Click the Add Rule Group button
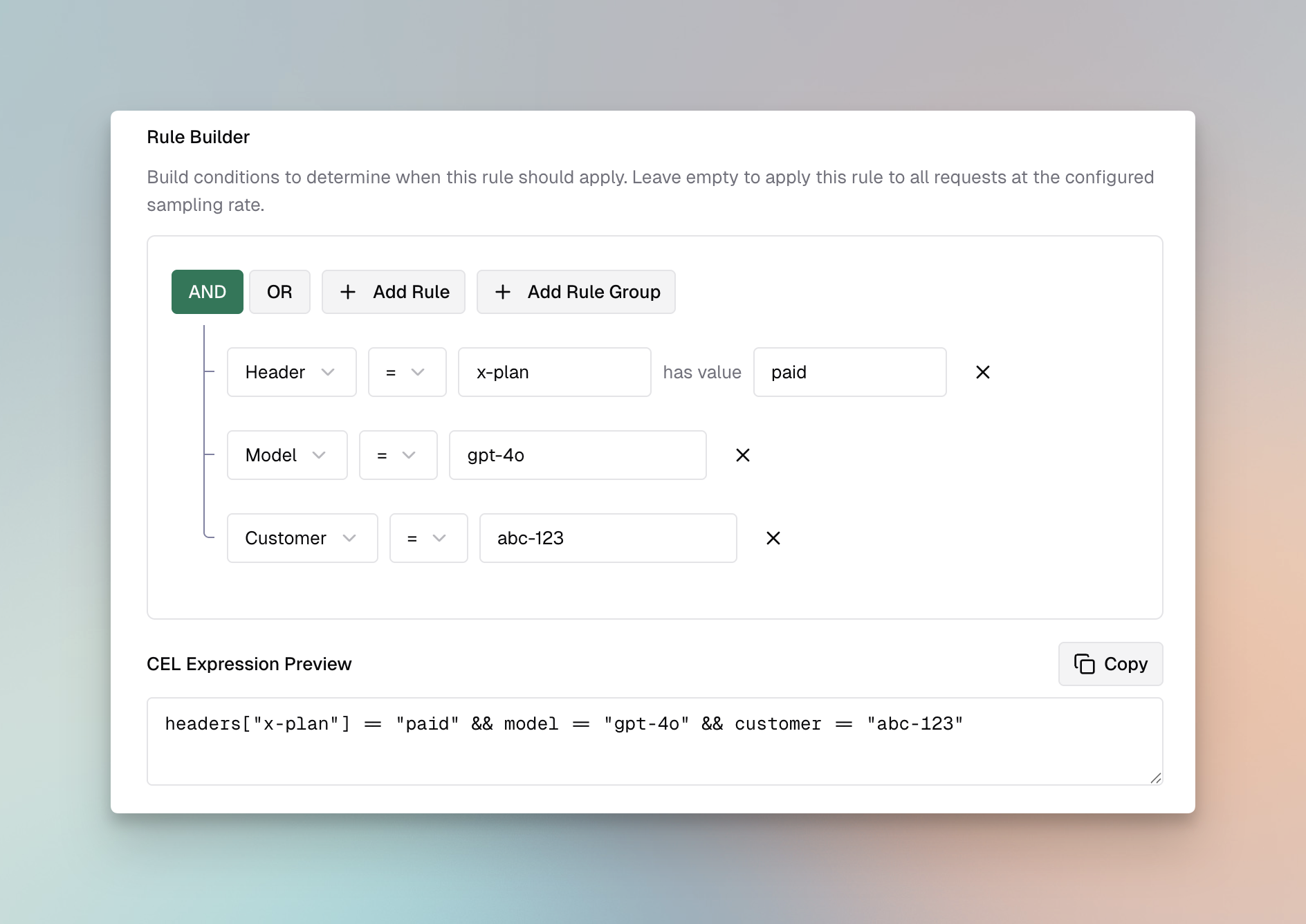Viewport: 1306px width, 924px height. 576,292
